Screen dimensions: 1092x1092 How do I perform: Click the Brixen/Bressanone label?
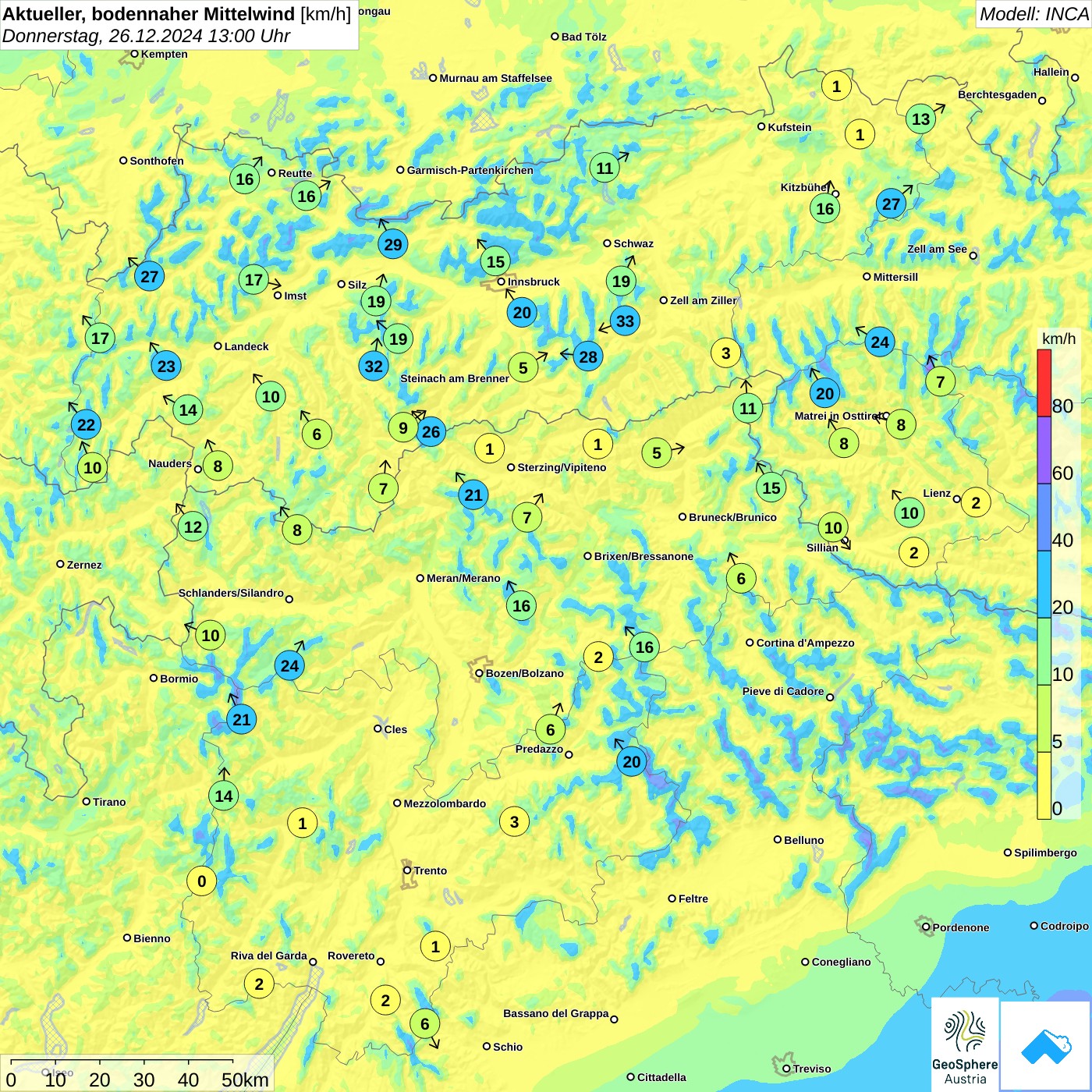643,556
